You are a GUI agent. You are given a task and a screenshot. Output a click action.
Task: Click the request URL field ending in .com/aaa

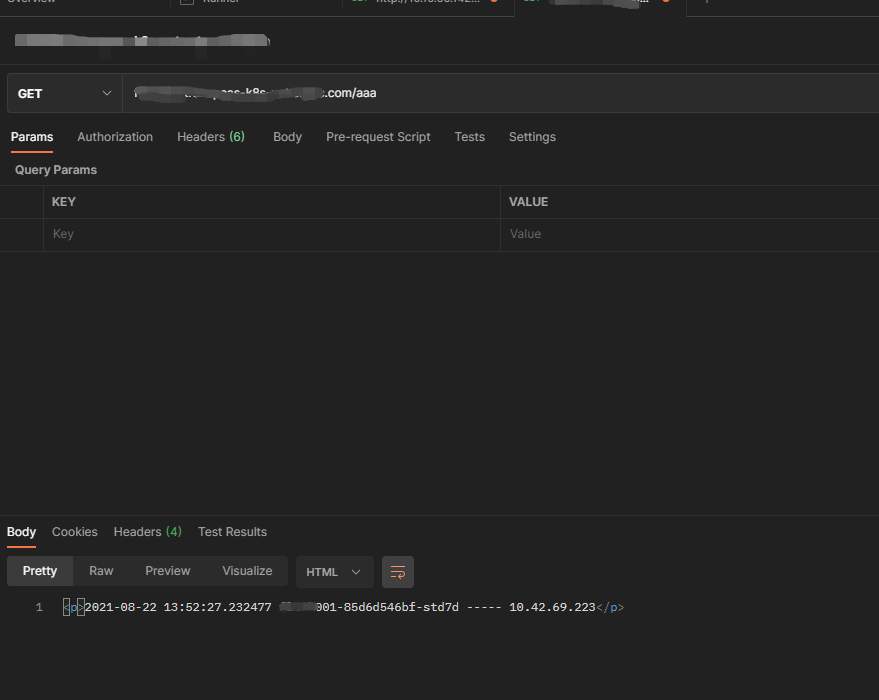(x=501, y=93)
